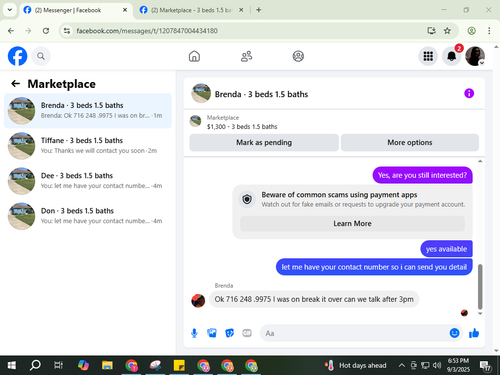Click the back arrow beside Marketplace heading
Viewport: 500px width, 375px height.
[16, 84]
